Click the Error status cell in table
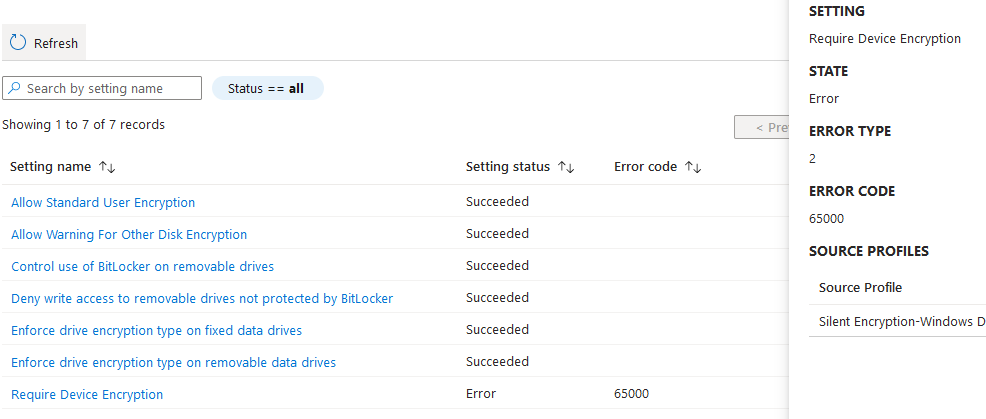 tap(481, 394)
